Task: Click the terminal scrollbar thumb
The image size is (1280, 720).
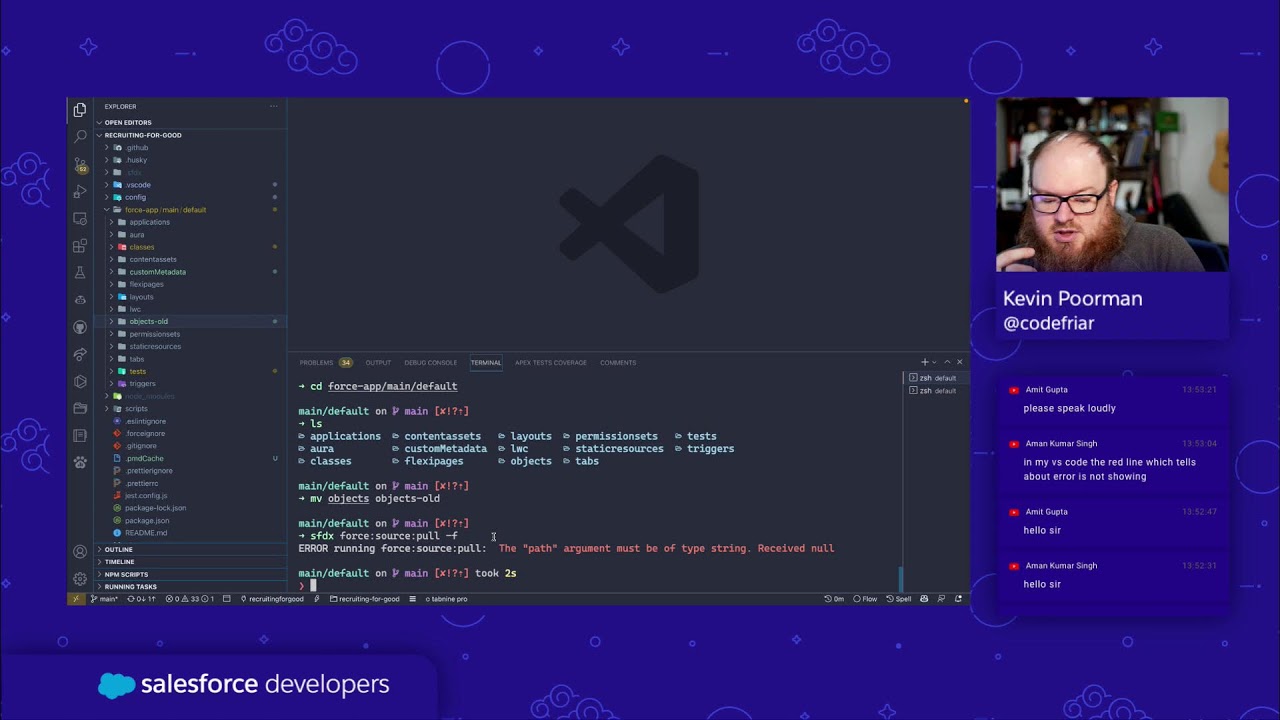Action: pyautogui.click(x=900, y=579)
